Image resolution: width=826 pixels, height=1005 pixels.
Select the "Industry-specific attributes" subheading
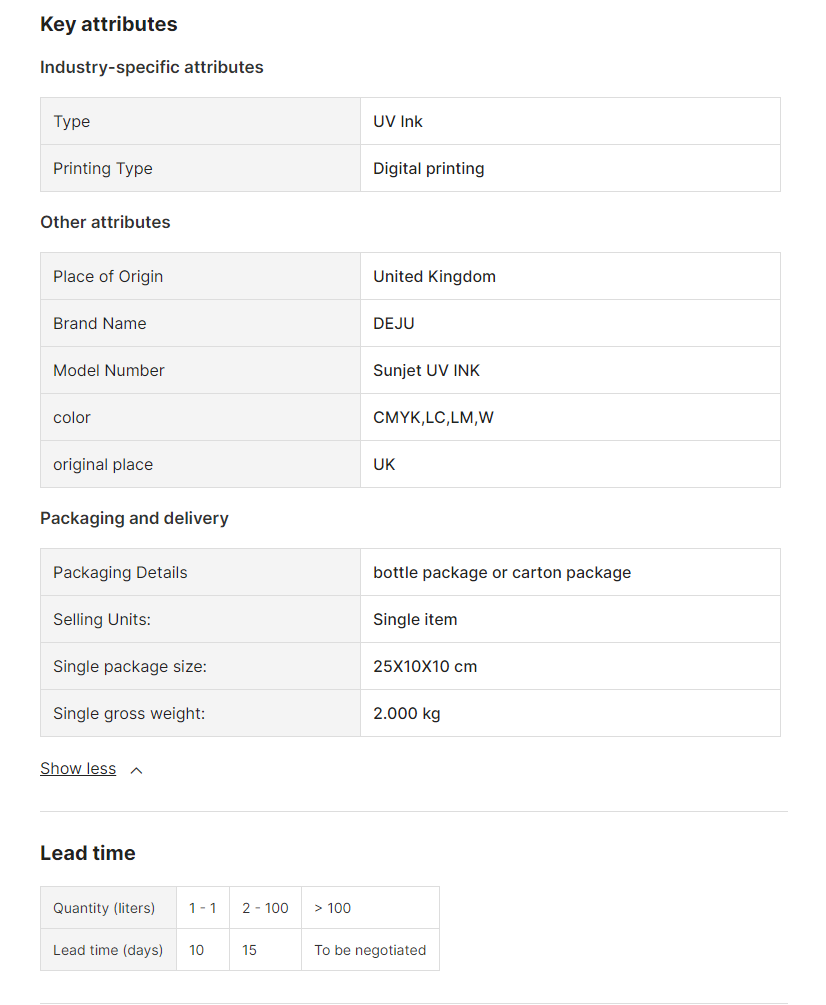(152, 67)
